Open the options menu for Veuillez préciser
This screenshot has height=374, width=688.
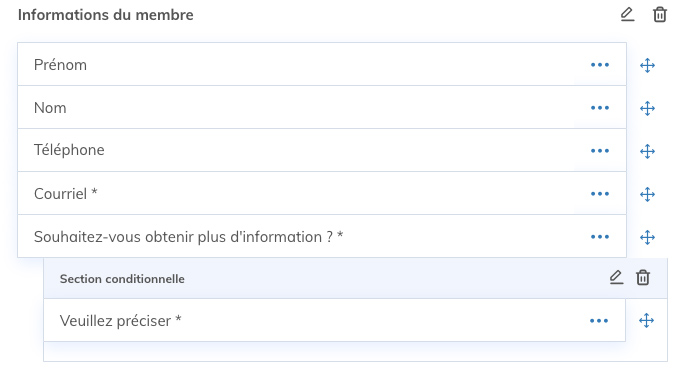coord(599,321)
